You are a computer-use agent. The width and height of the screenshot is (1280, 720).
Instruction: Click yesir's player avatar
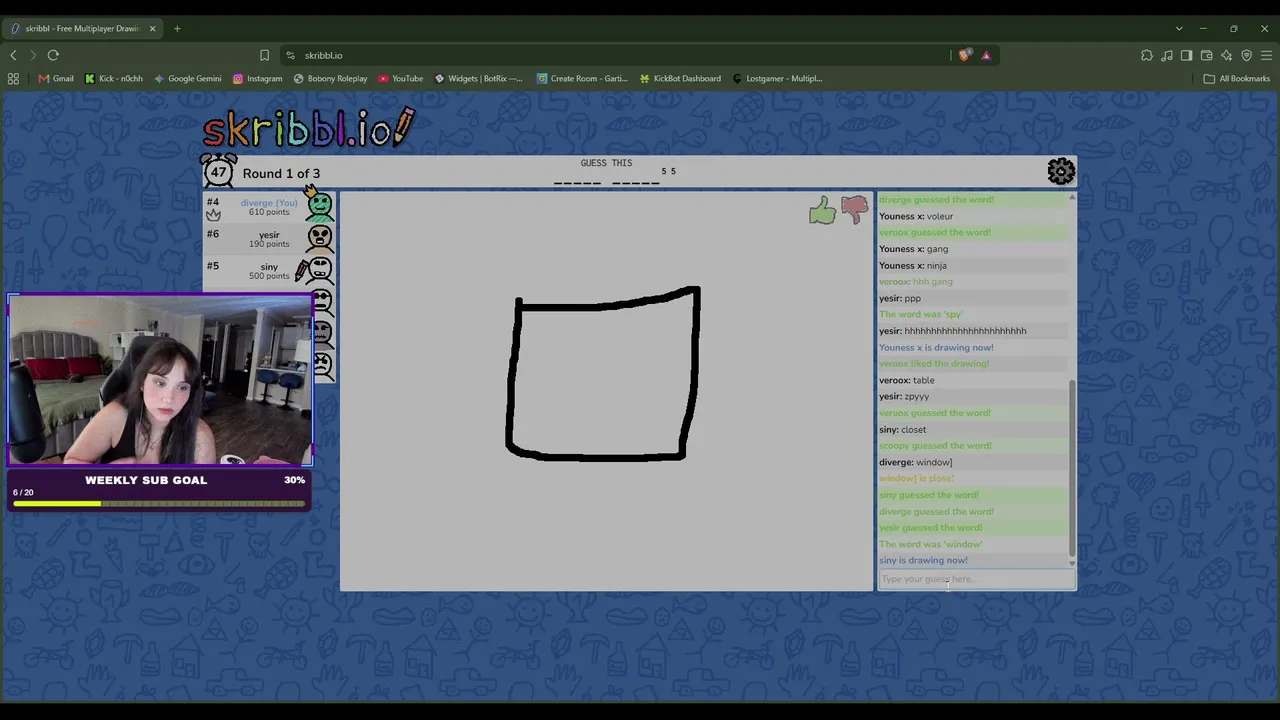[x=320, y=238]
